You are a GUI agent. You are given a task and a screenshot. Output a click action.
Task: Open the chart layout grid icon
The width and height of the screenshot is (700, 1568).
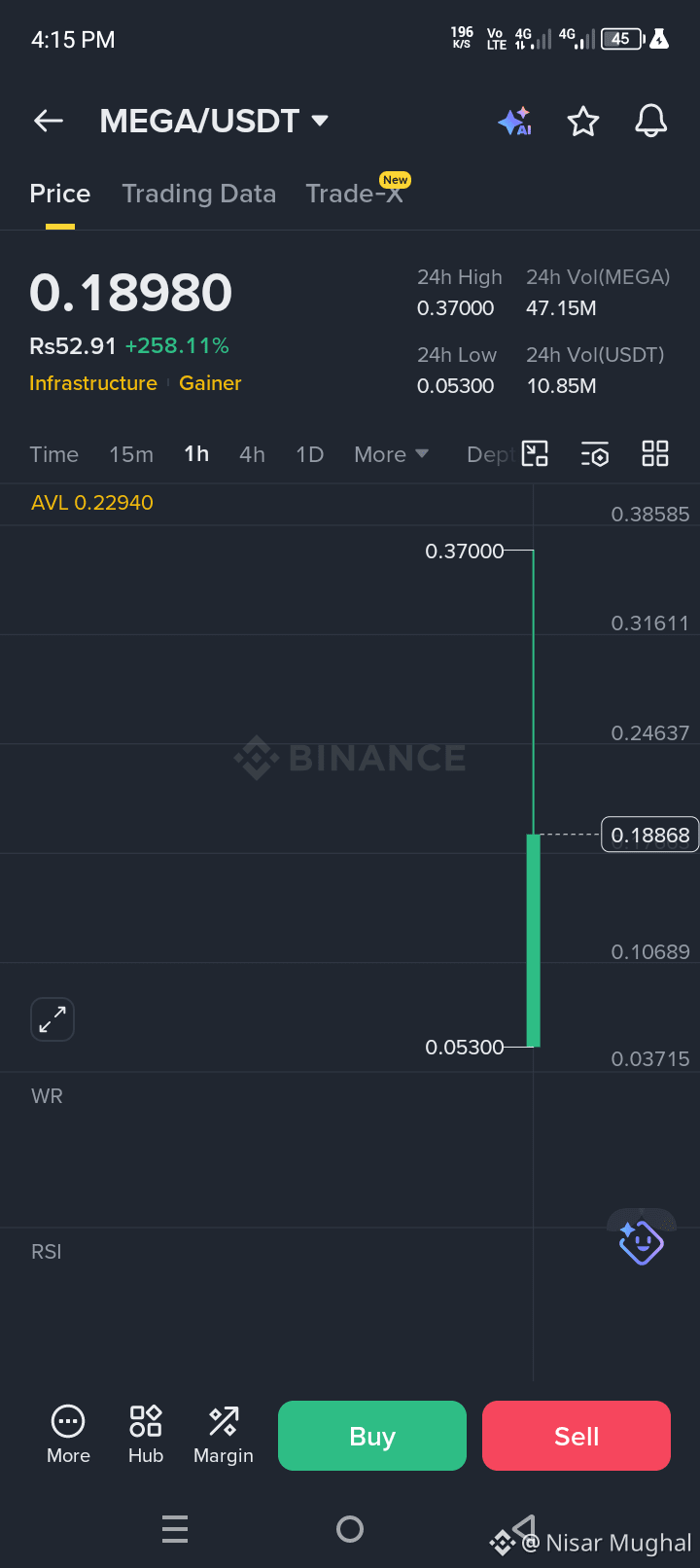[x=655, y=453]
